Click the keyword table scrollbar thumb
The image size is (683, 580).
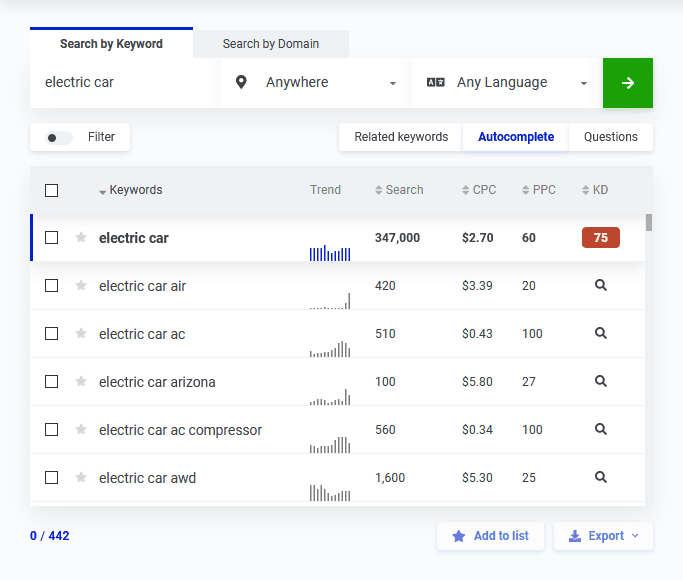pos(649,223)
